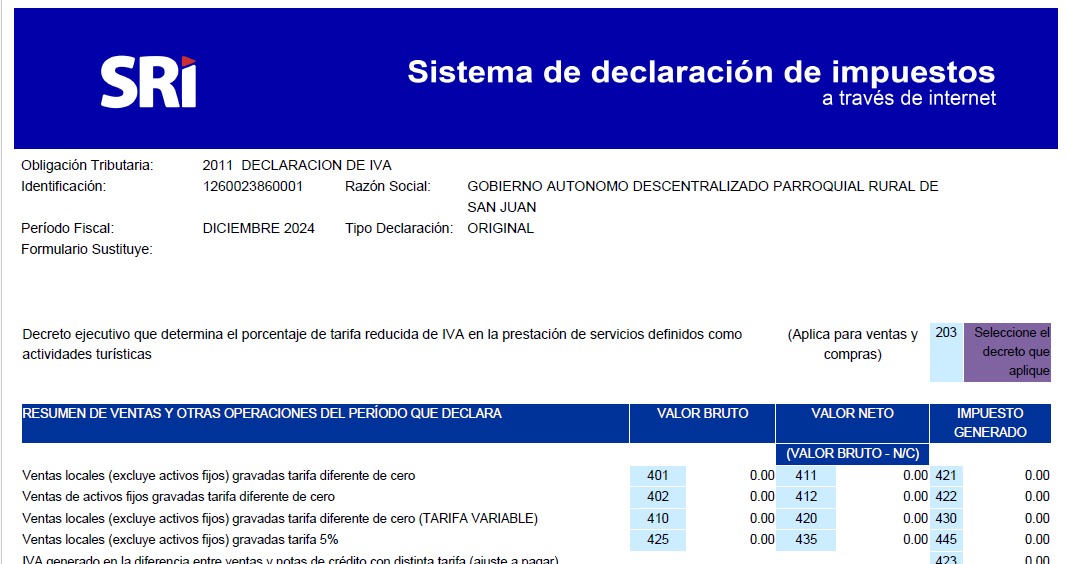Click the field code 421 tax cell
This screenshot has width=1067, height=564.
(946, 476)
